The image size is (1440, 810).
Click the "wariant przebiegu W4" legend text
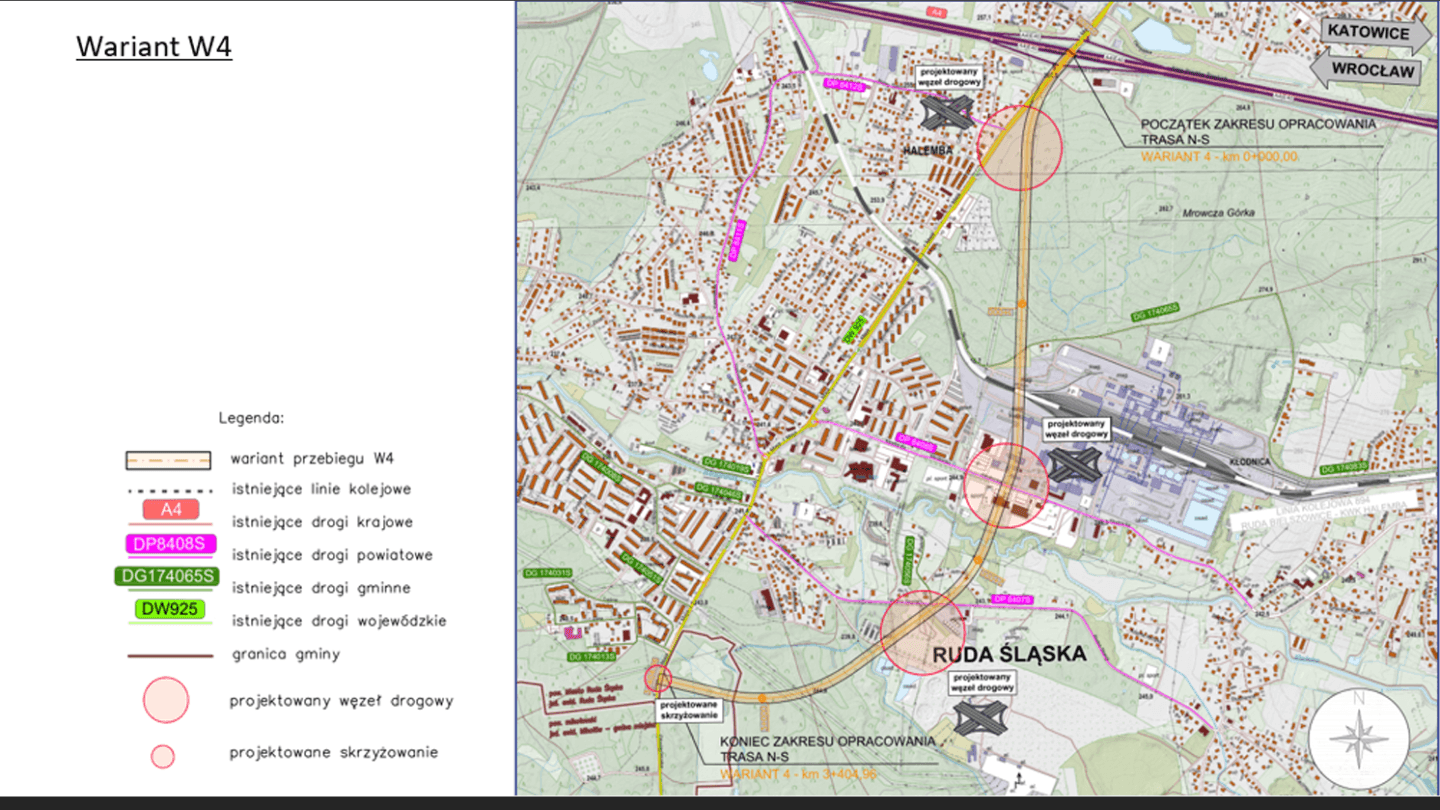[x=312, y=459]
